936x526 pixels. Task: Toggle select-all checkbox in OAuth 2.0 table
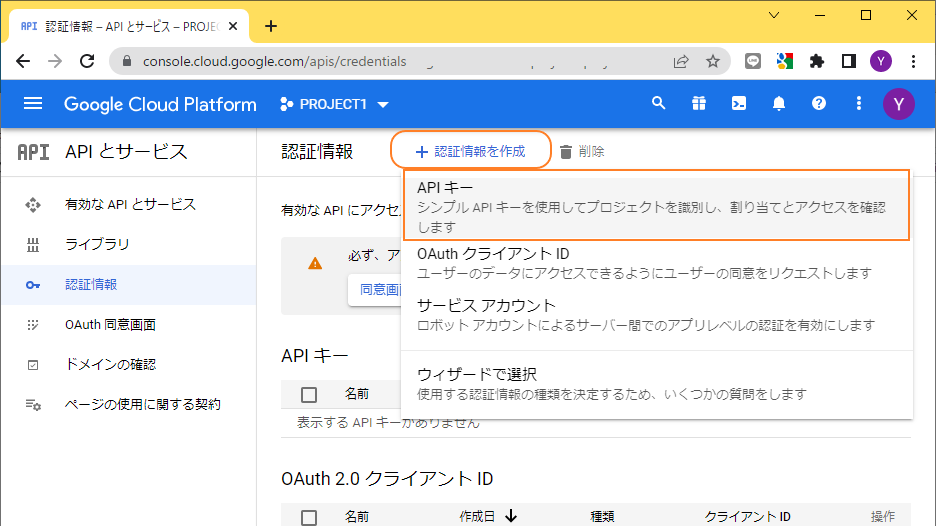tap(309, 517)
